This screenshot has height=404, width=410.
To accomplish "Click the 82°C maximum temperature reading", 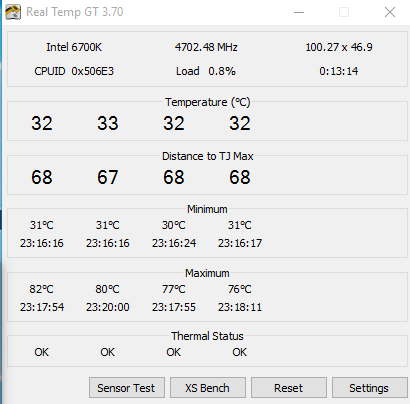I will 41,289.
